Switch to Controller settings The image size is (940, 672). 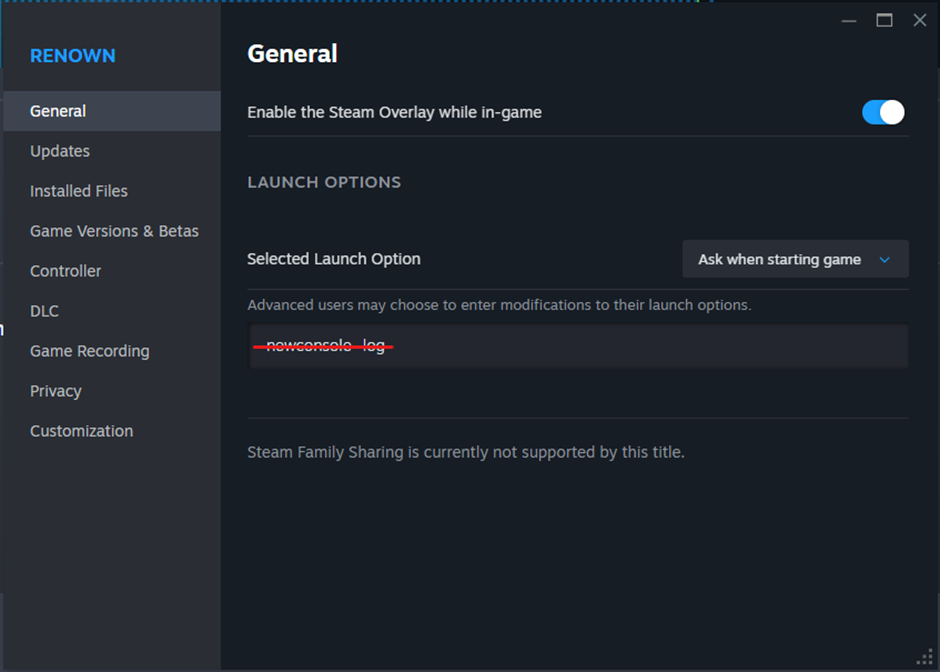click(x=66, y=271)
